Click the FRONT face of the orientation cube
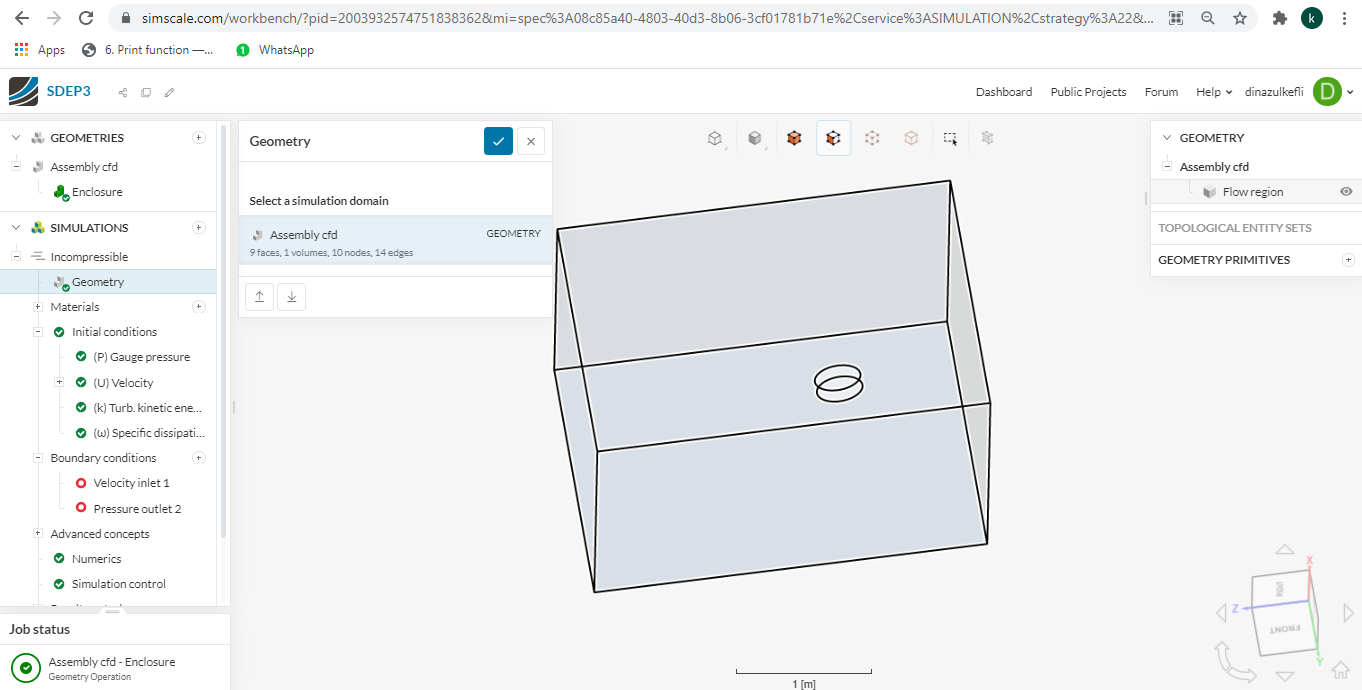Screen dimensions: 1362x690 (1284, 629)
